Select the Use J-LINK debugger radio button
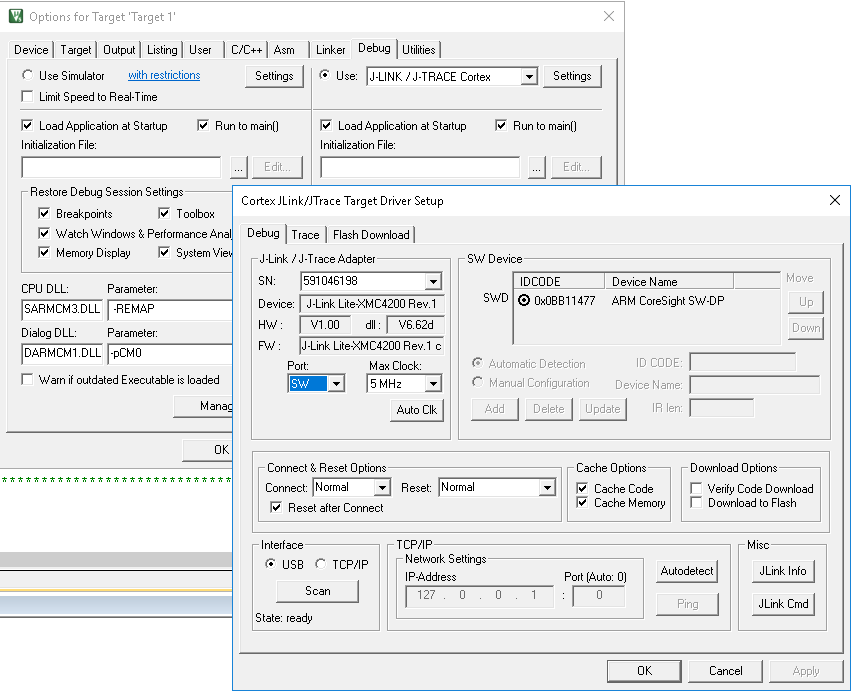 [x=324, y=75]
